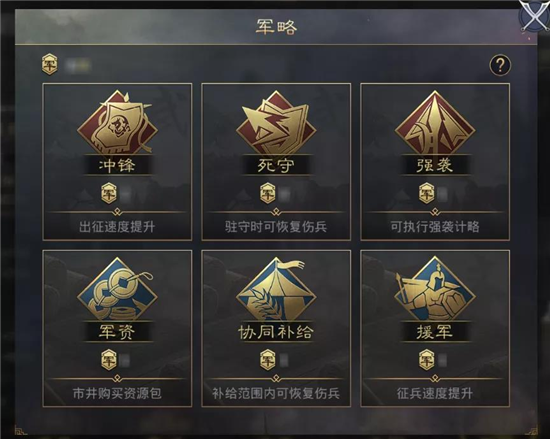The height and width of the screenshot is (439, 550).
Task: Select the 死守 shield emblem icon
Action: click(x=276, y=122)
